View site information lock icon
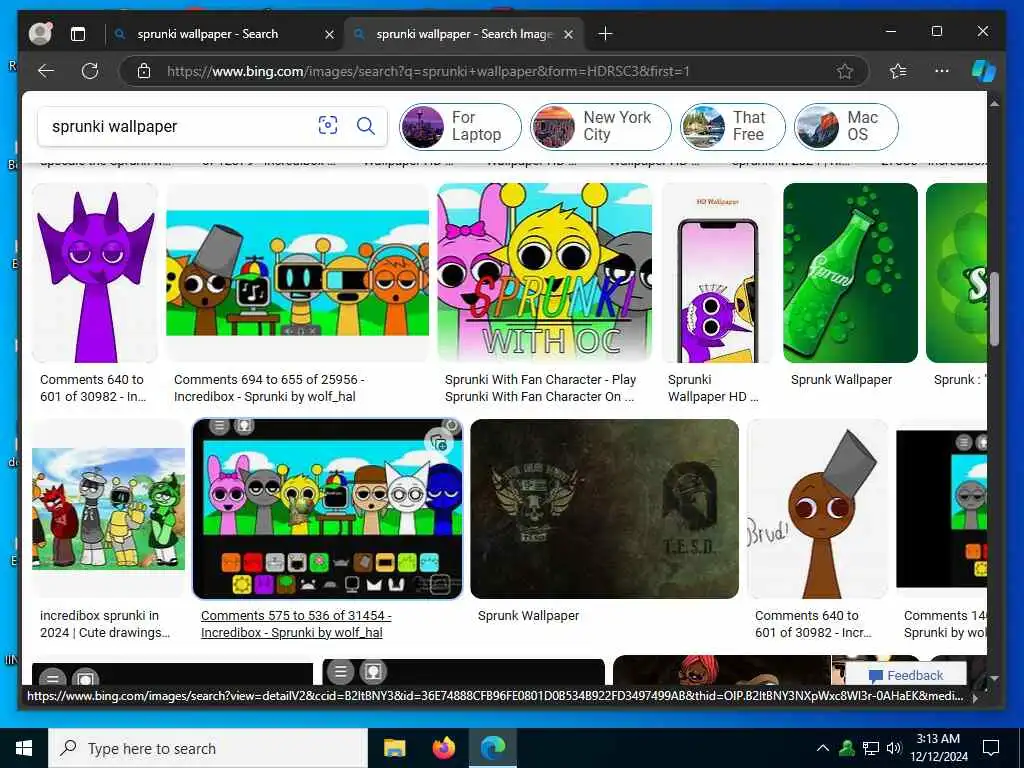 click(x=144, y=71)
